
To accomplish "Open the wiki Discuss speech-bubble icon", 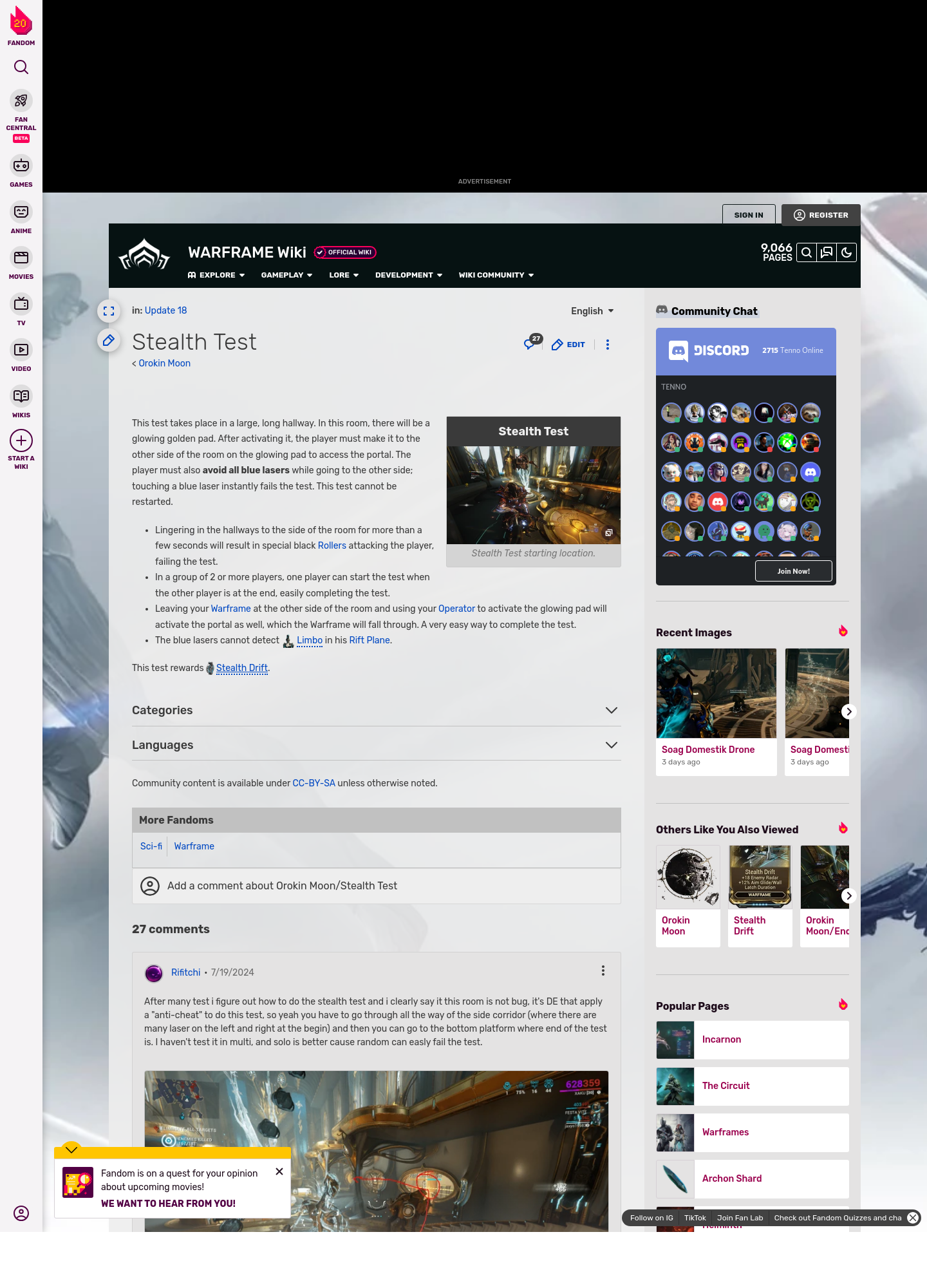I will point(827,252).
